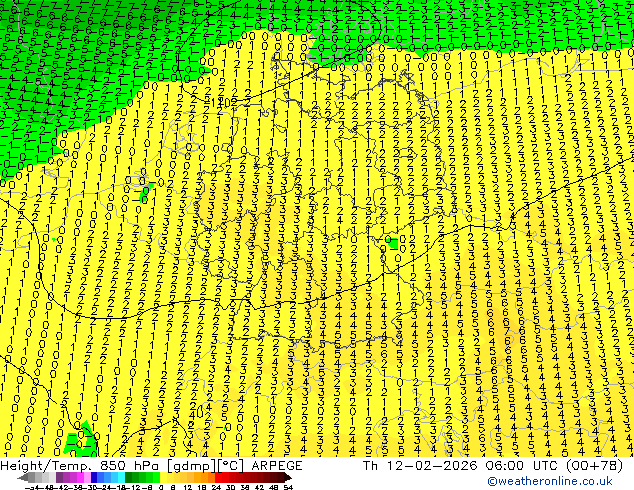Click the ARPEGE model name label
Screen dimensions: 634x490
(277, 466)
